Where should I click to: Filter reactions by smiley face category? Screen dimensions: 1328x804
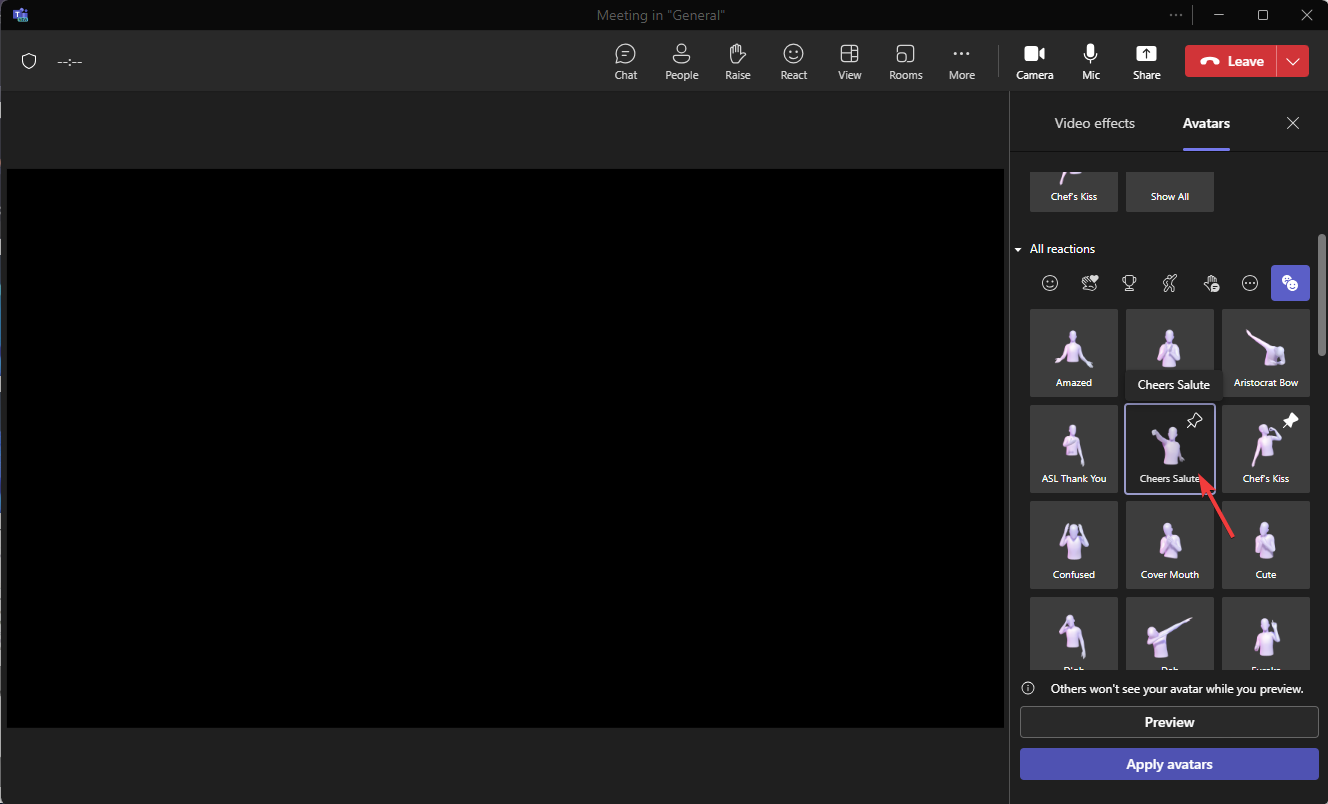click(1050, 283)
